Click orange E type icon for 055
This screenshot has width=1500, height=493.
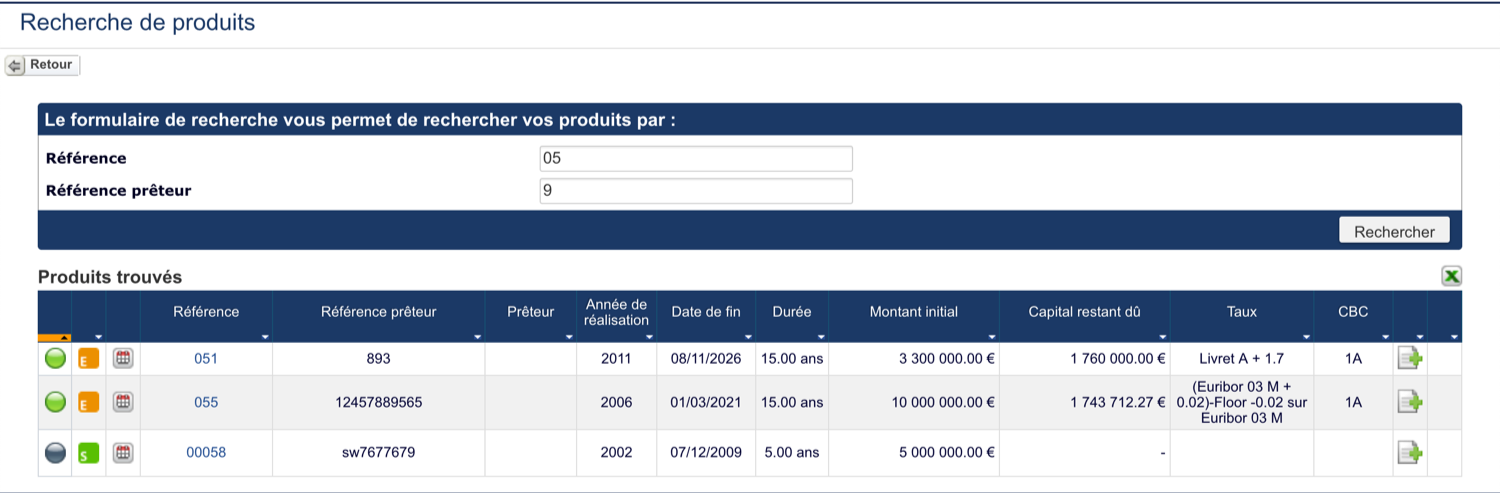[x=89, y=402]
